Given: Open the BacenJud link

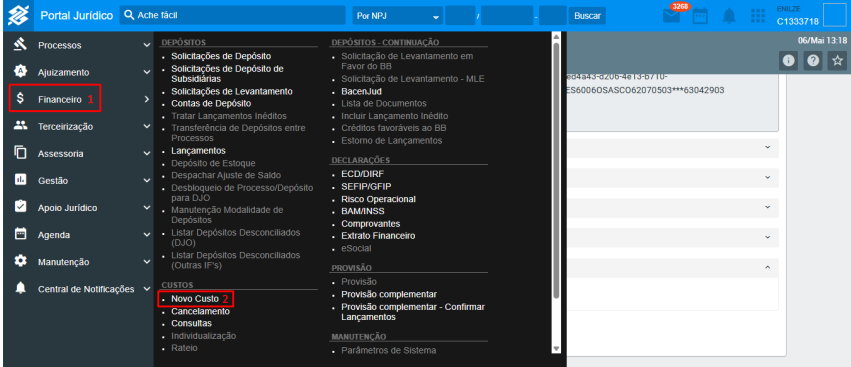Looking at the screenshot, I should (x=361, y=92).
